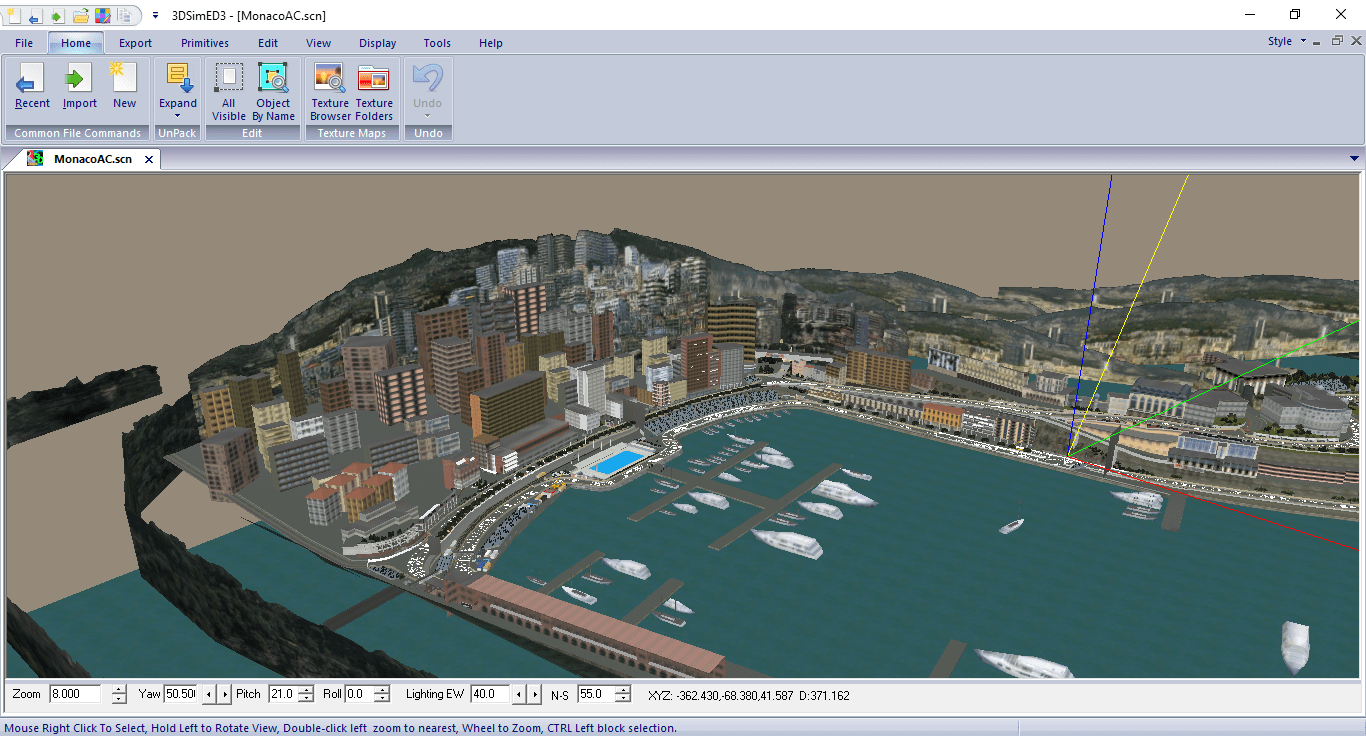Restore the inner document window
Screen dimensions: 1366x736
pyautogui.click(x=1337, y=41)
